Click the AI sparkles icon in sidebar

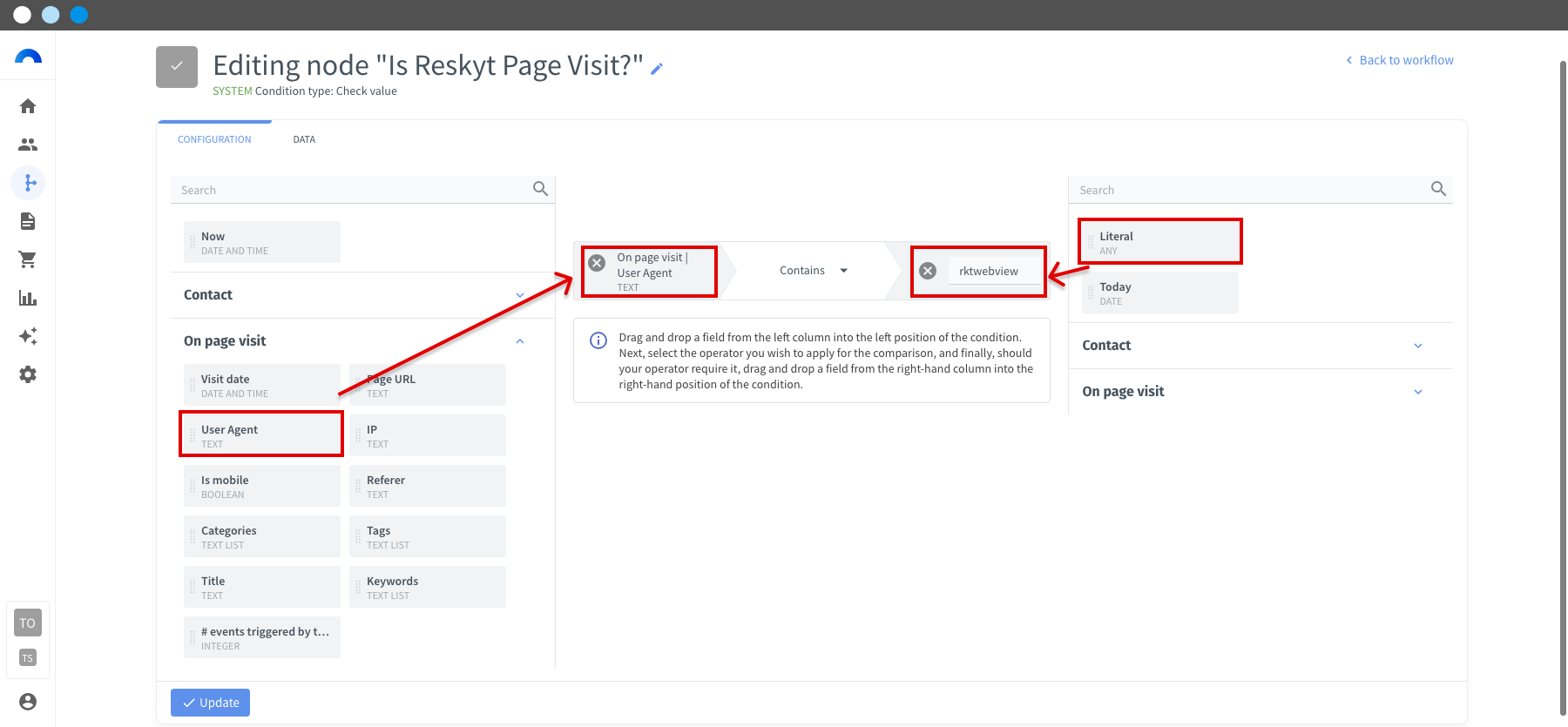(x=28, y=336)
